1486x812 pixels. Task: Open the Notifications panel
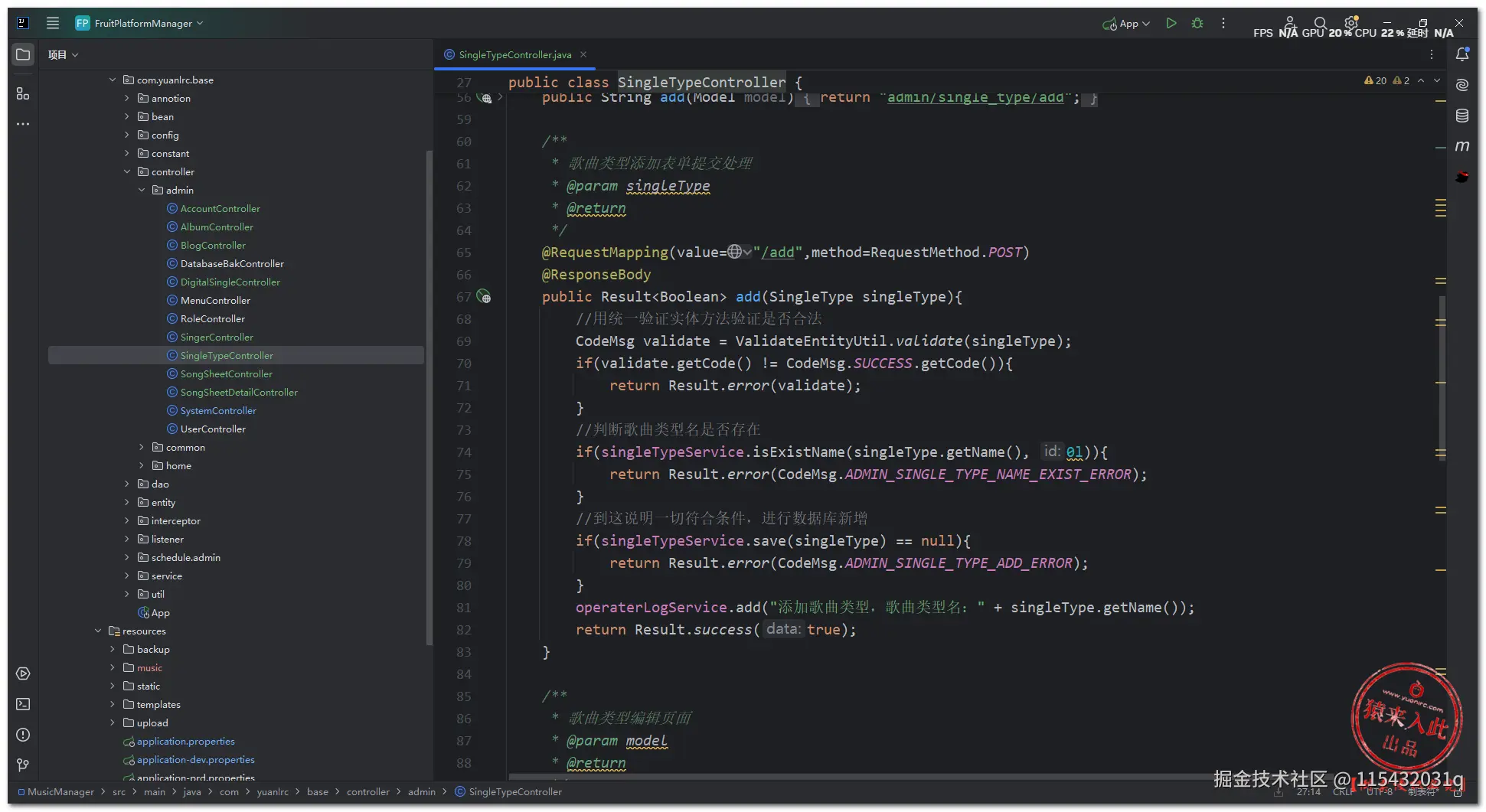pos(1462,54)
